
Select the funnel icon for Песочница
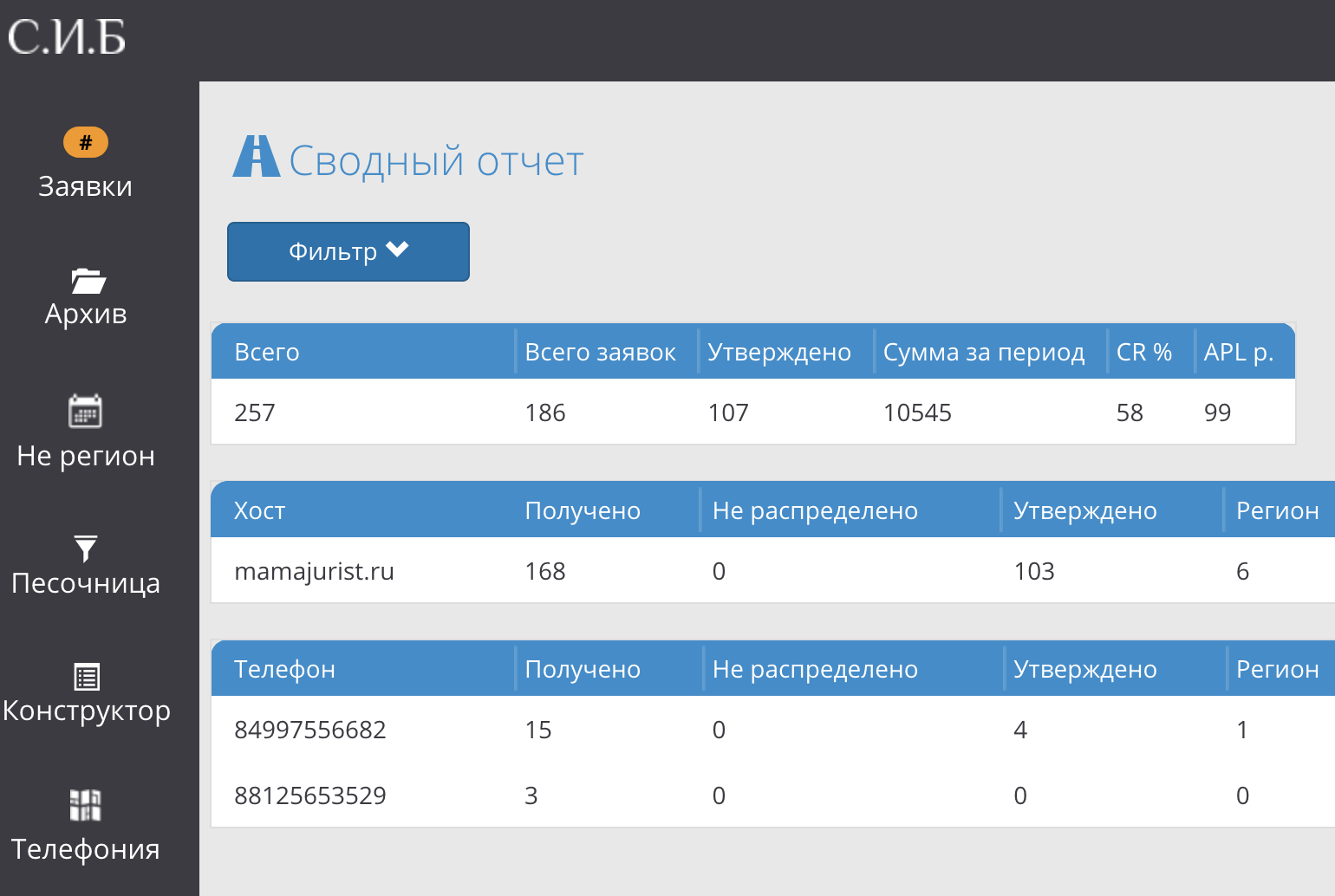click(86, 548)
